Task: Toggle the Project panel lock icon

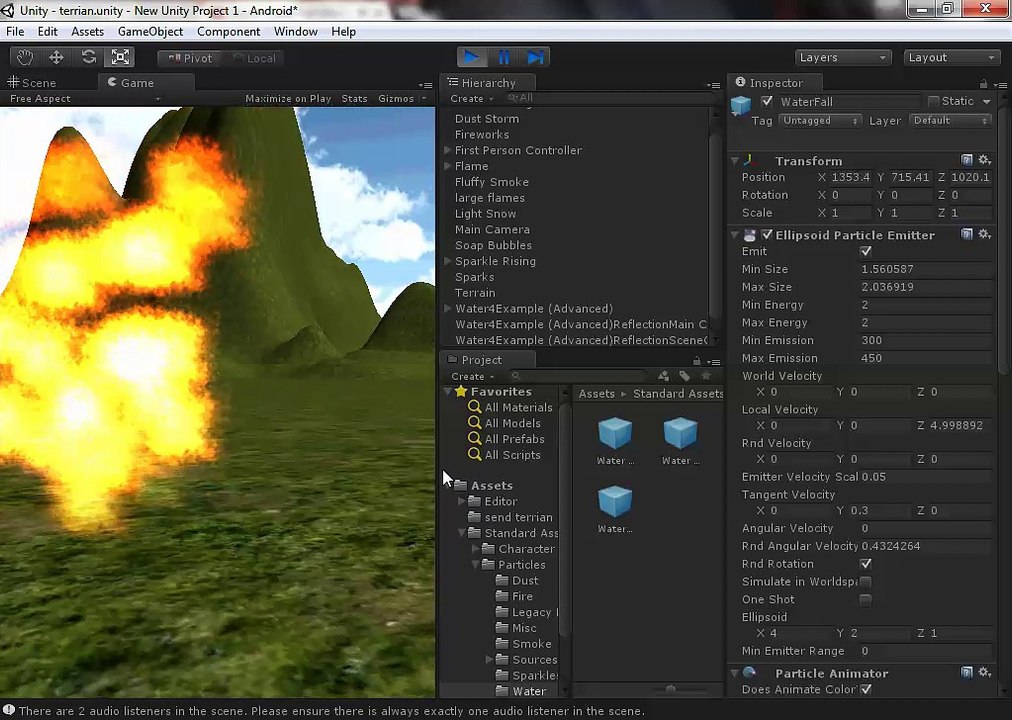Action: 696,361
